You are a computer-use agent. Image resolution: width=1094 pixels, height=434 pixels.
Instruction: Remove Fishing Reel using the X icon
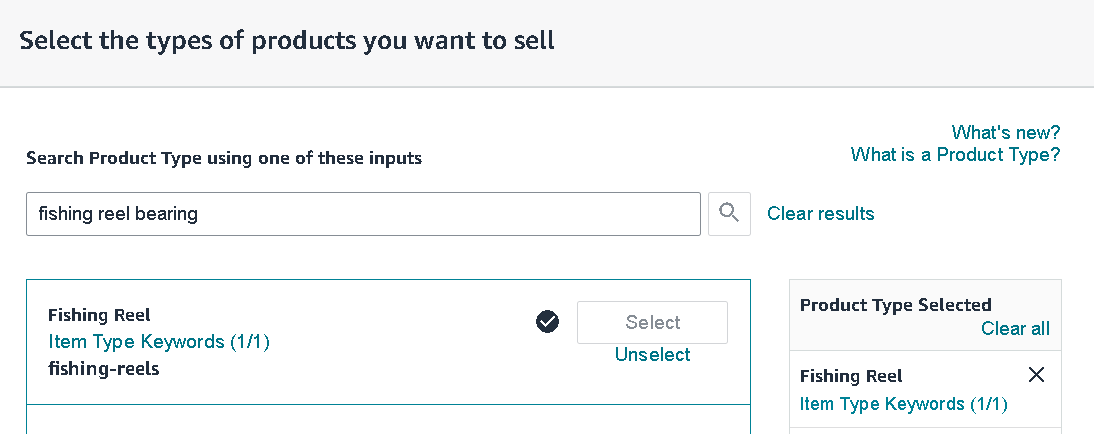1037,375
